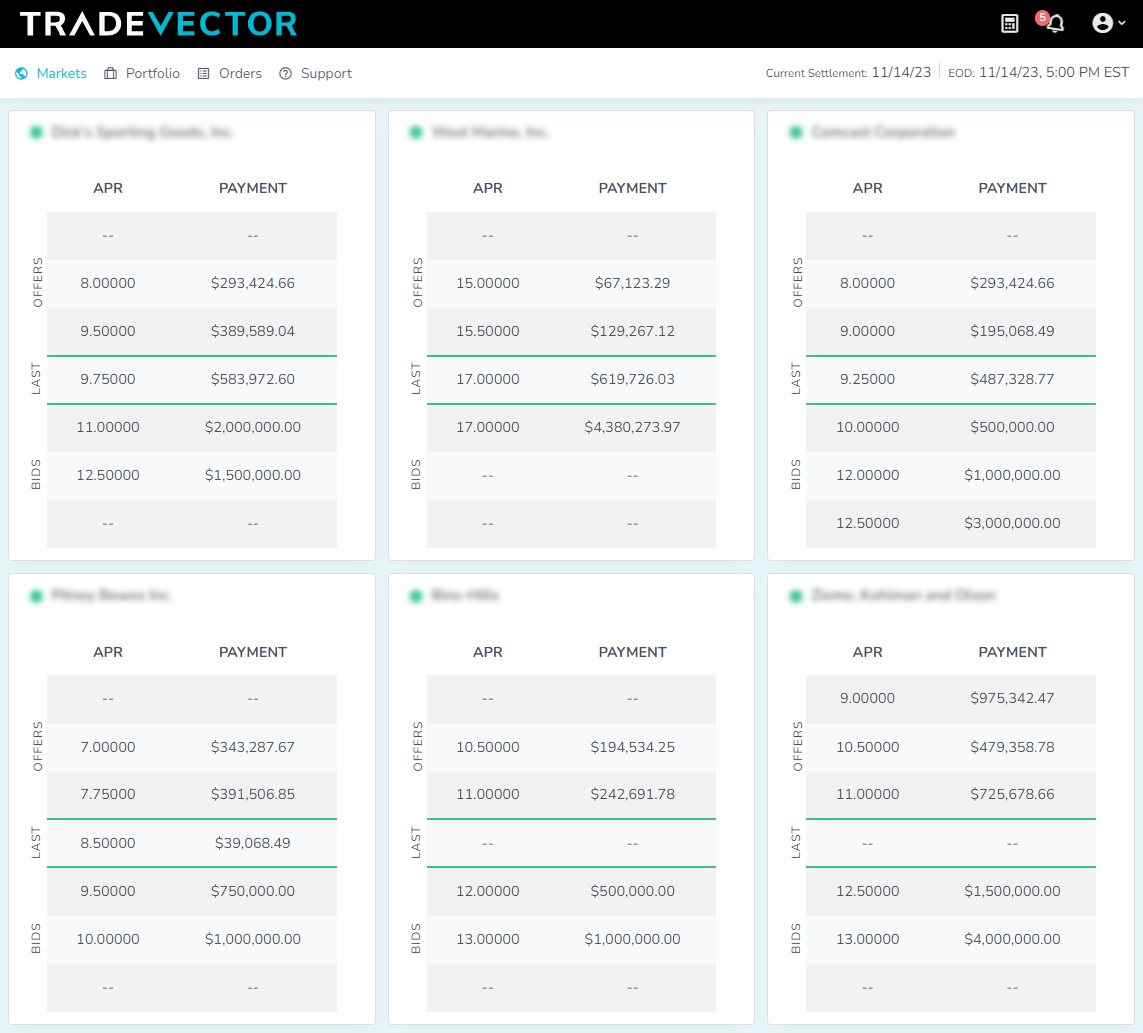Click green status dot on card with $487,328.77 last

(x=795, y=133)
